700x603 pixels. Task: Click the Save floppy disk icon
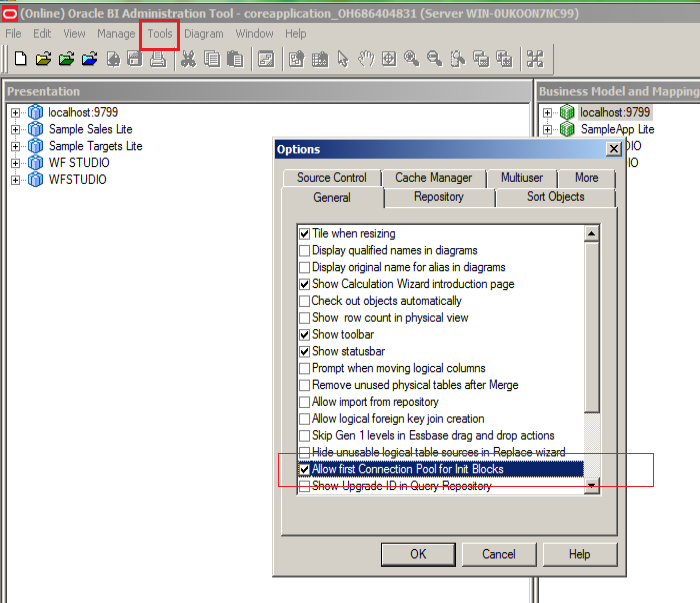(135, 58)
